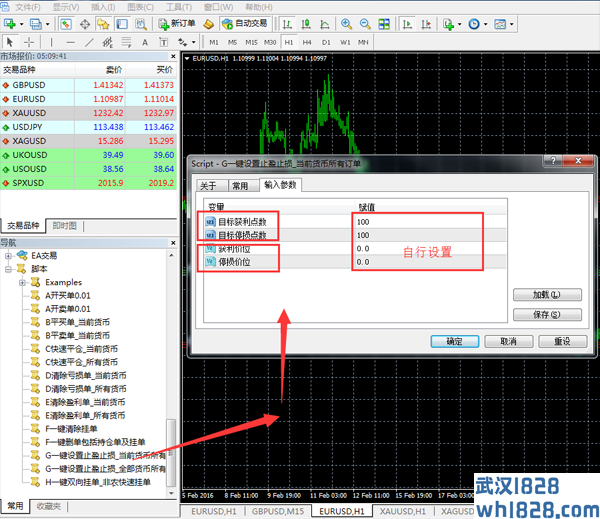Click the 确定 (OK) button
Viewport: 600px width, 519px height.
[454, 341]
